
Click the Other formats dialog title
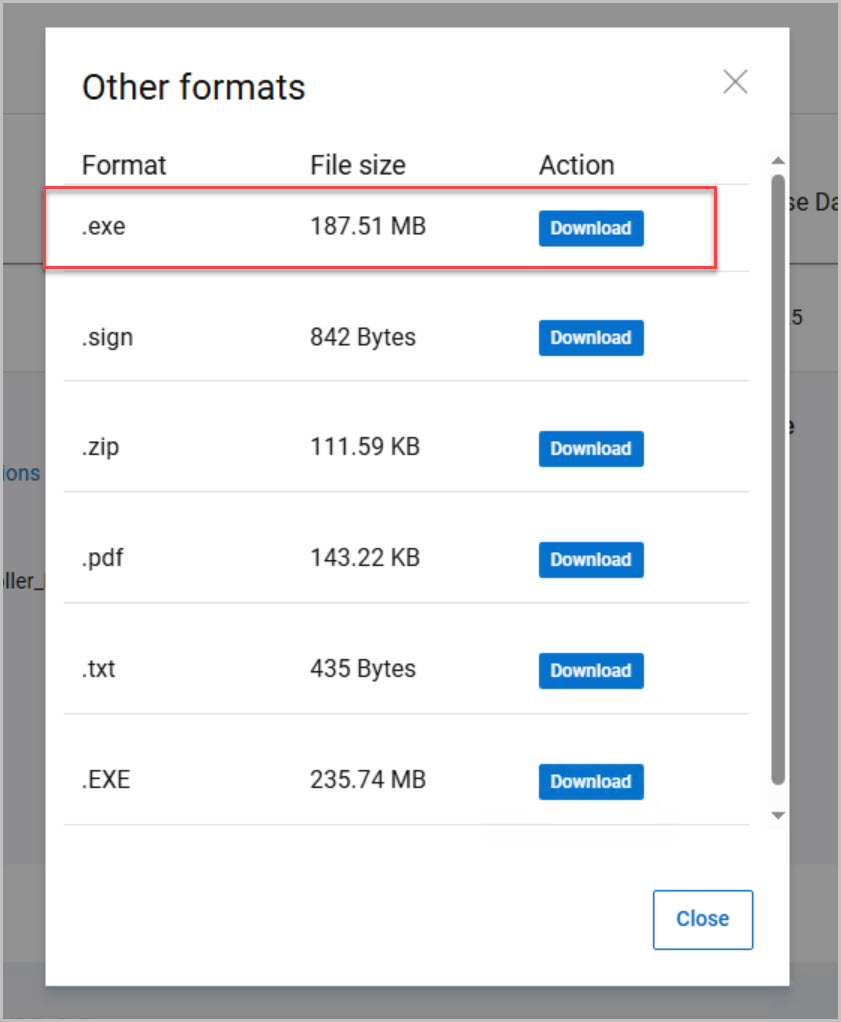[x=193, y=88]
